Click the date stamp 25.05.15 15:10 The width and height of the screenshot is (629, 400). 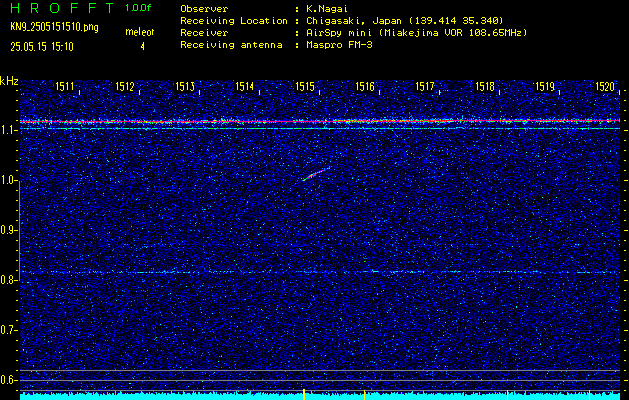(x=42, y=47)
